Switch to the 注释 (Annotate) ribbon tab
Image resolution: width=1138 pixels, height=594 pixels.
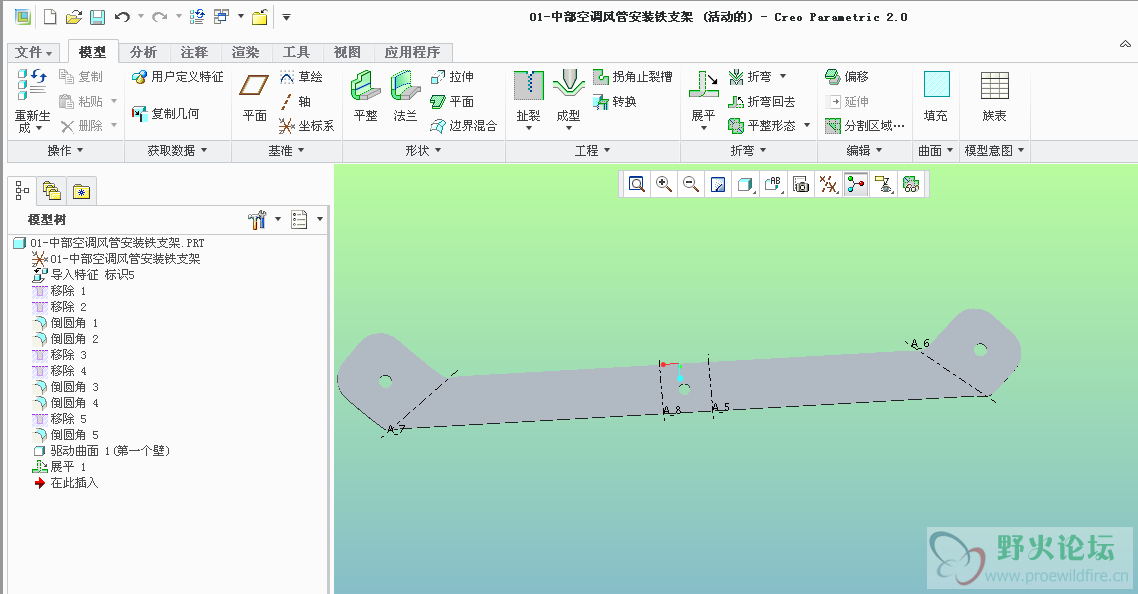(x=195, y=52)
